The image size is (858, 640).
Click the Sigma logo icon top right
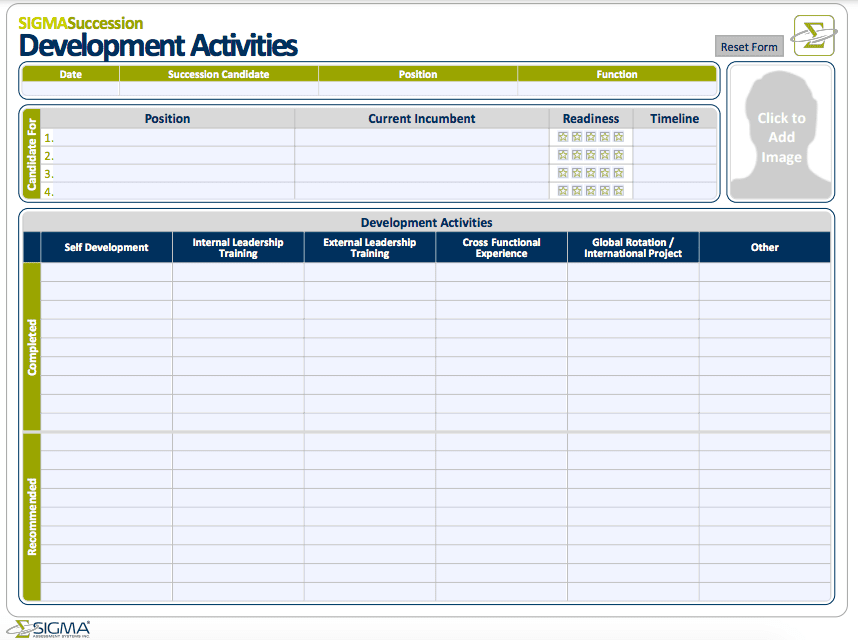coord(813,36)
